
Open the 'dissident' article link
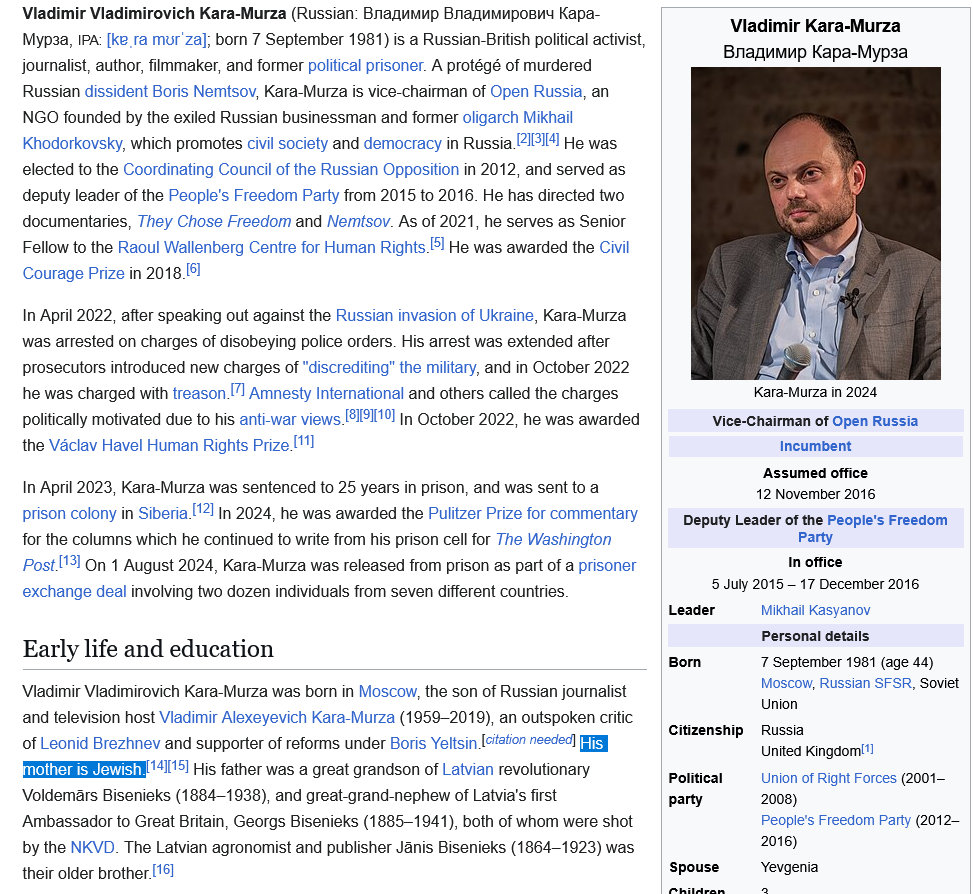tap(116, 92)
